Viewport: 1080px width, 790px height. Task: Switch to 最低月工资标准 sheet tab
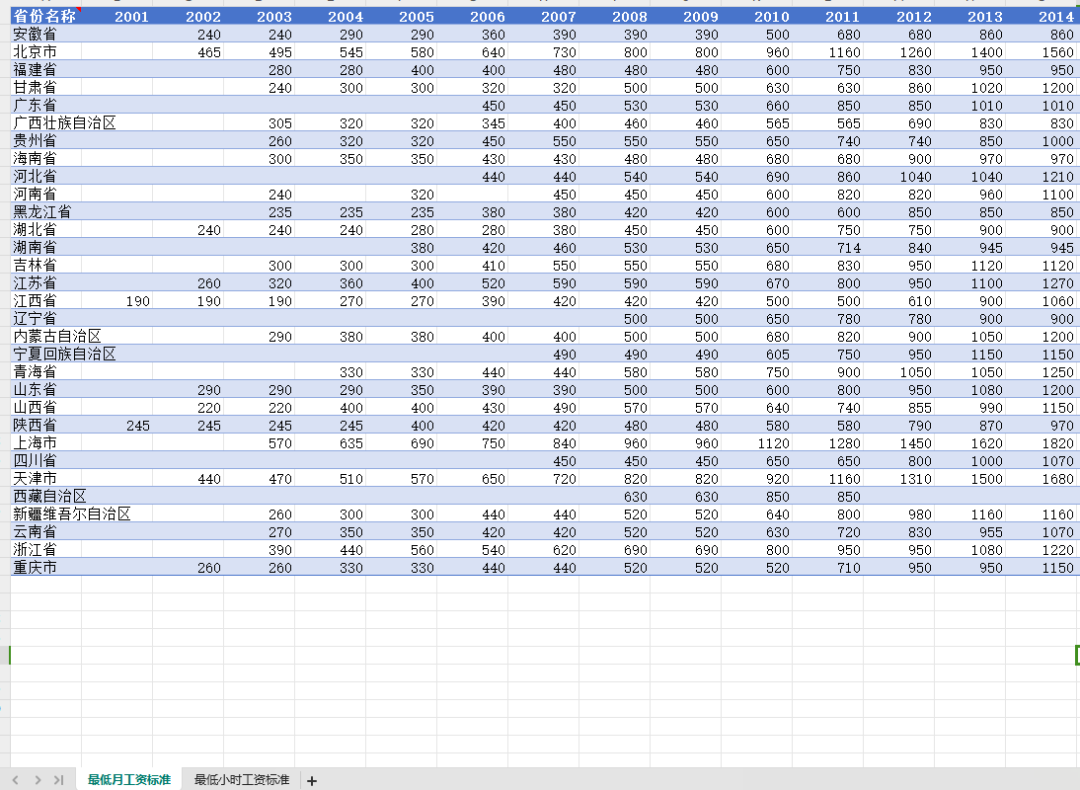click(129, 780)
